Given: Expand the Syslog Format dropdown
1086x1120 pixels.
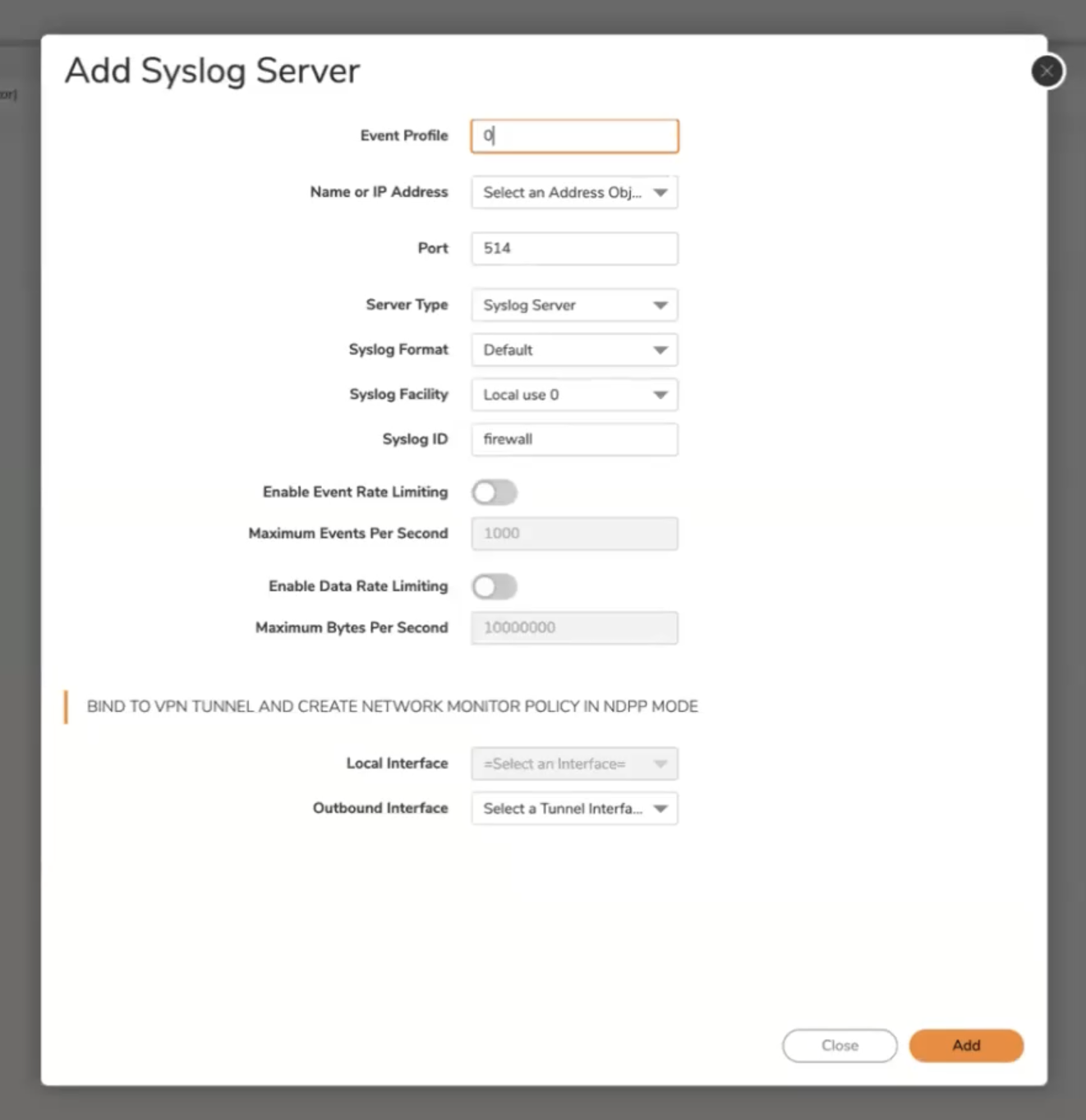Looking at the screenshot, I should point(573,350).
